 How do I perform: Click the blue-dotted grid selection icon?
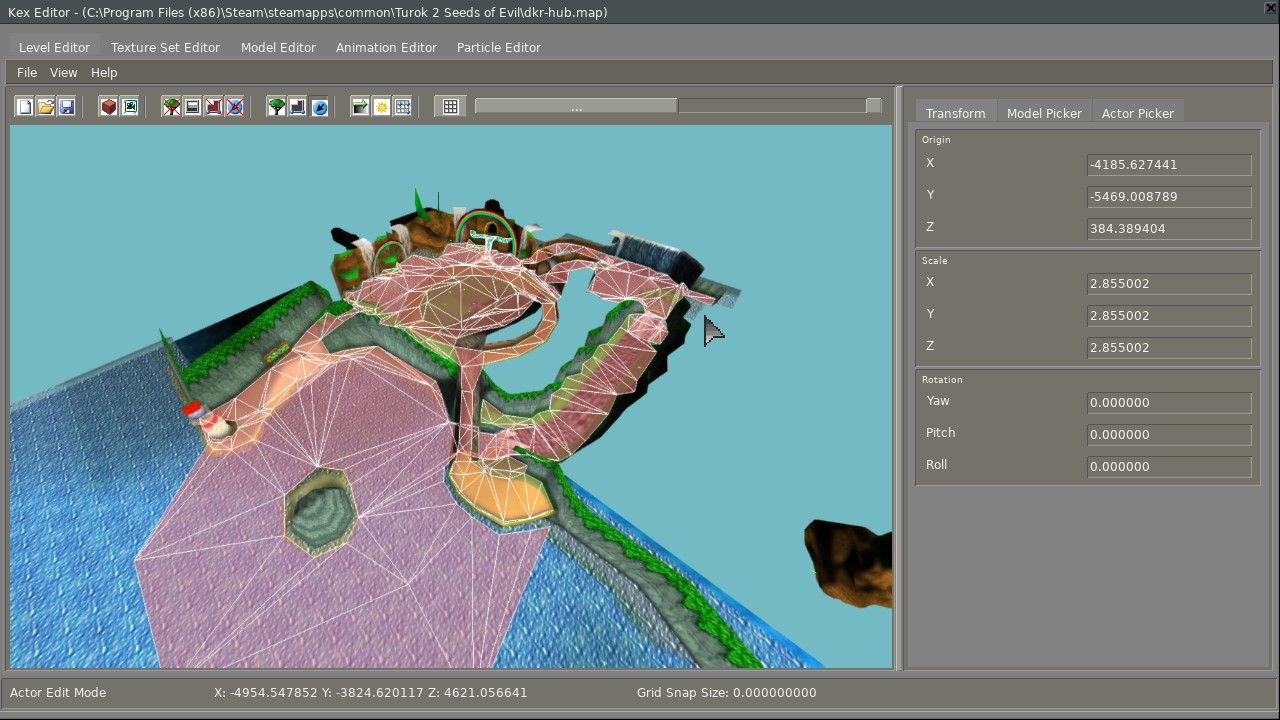(403, 107)
